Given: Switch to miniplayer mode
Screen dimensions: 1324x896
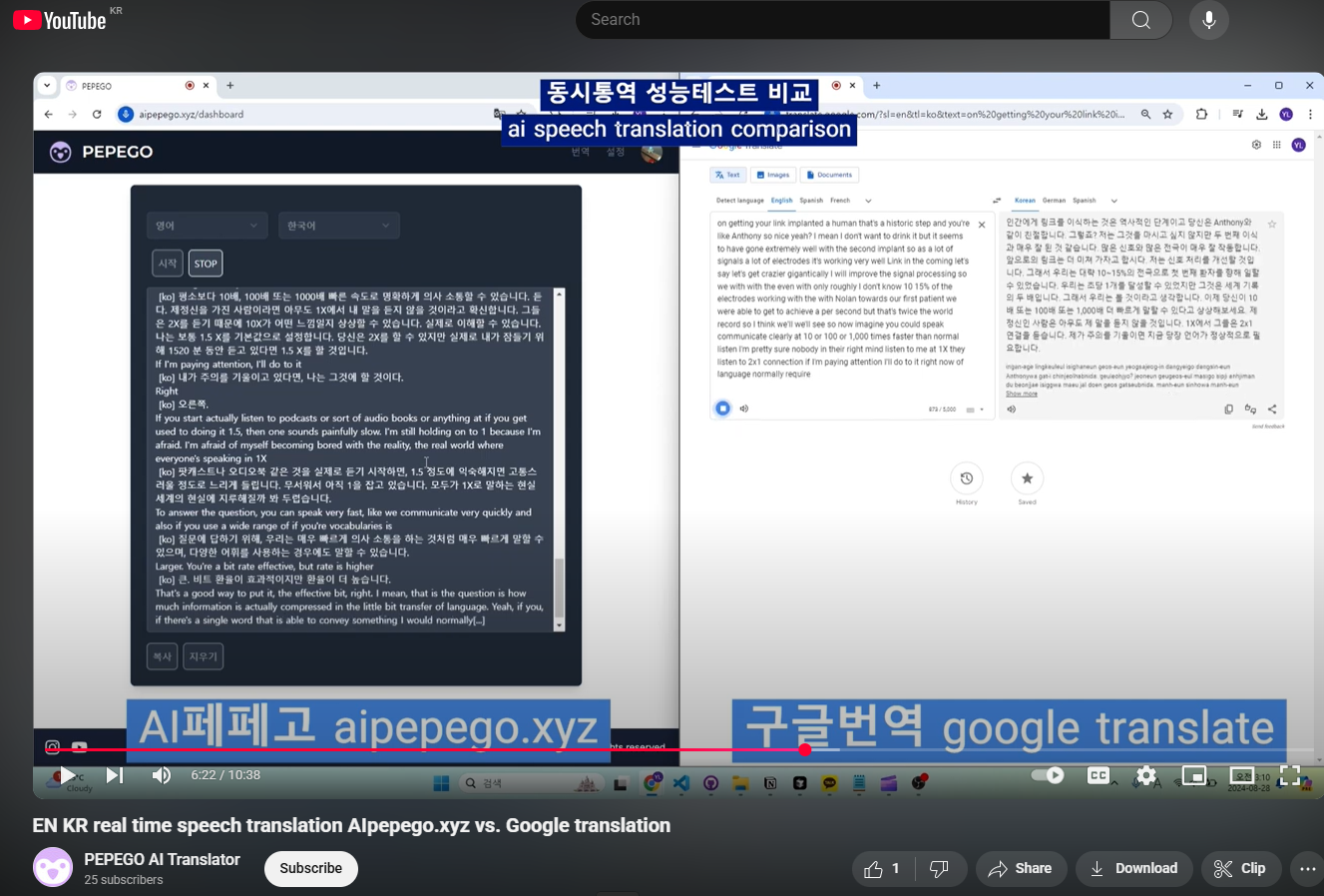Looking at the screenshot, I should pyautogui.click(x=1194, y=775).
